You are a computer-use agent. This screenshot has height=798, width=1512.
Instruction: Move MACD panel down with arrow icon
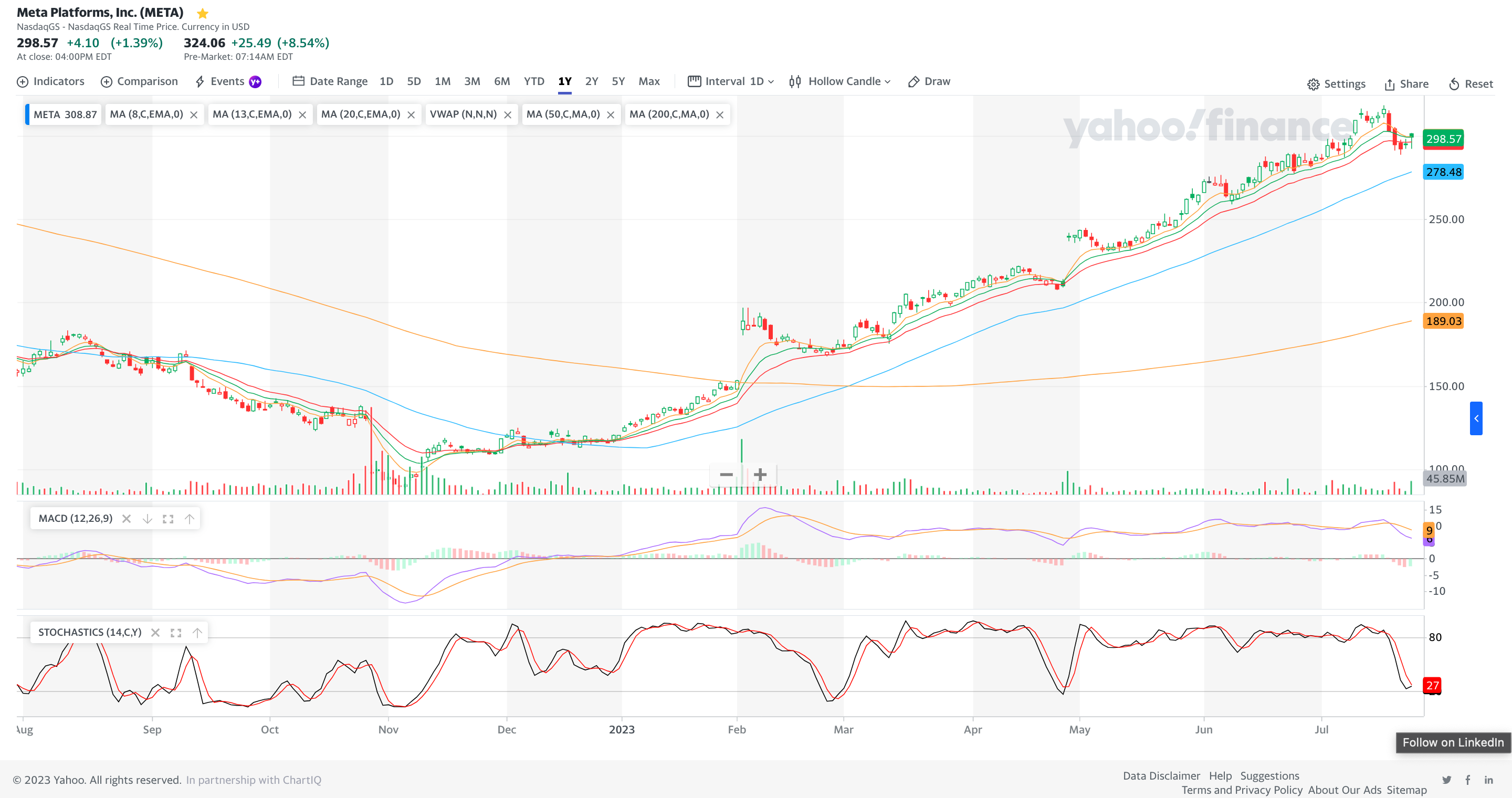148,519
